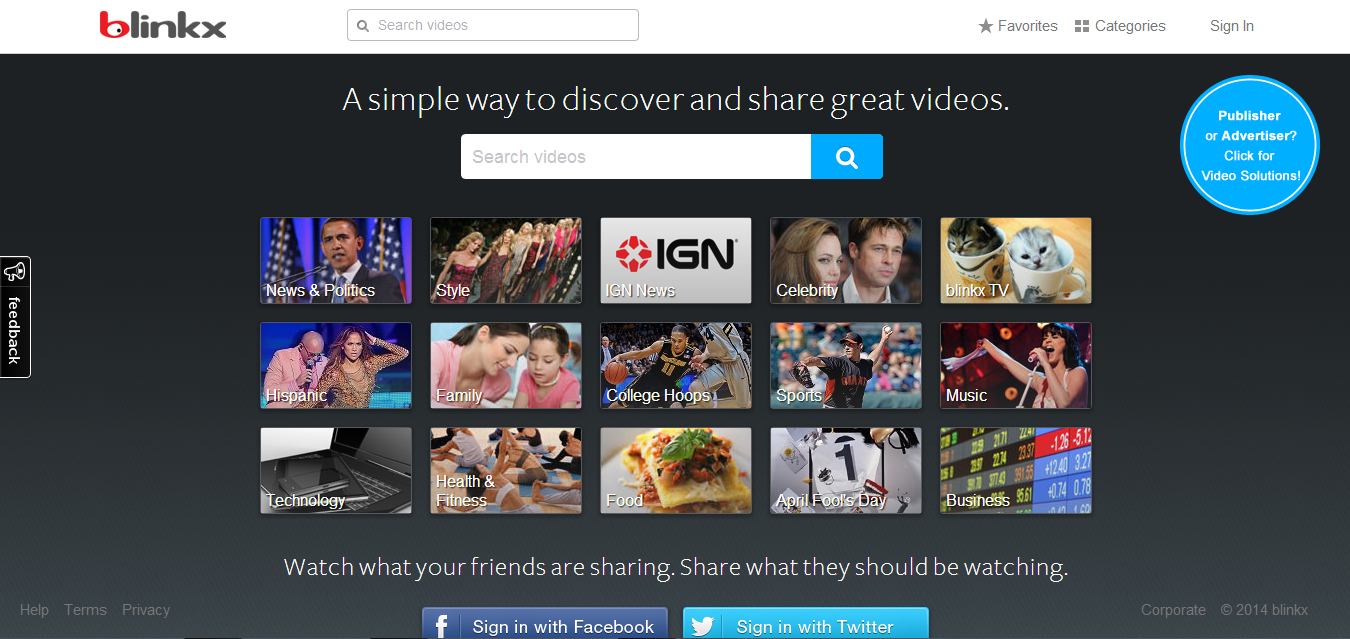Screen dimensions: 1350x639
Task: Focus the top header search field
Action: coord(493,25)
